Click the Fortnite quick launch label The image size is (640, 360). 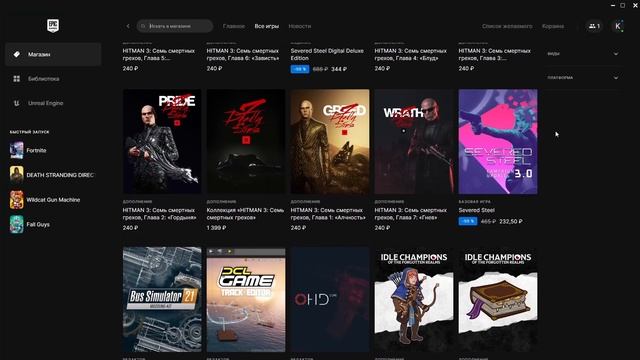(36, 150)
